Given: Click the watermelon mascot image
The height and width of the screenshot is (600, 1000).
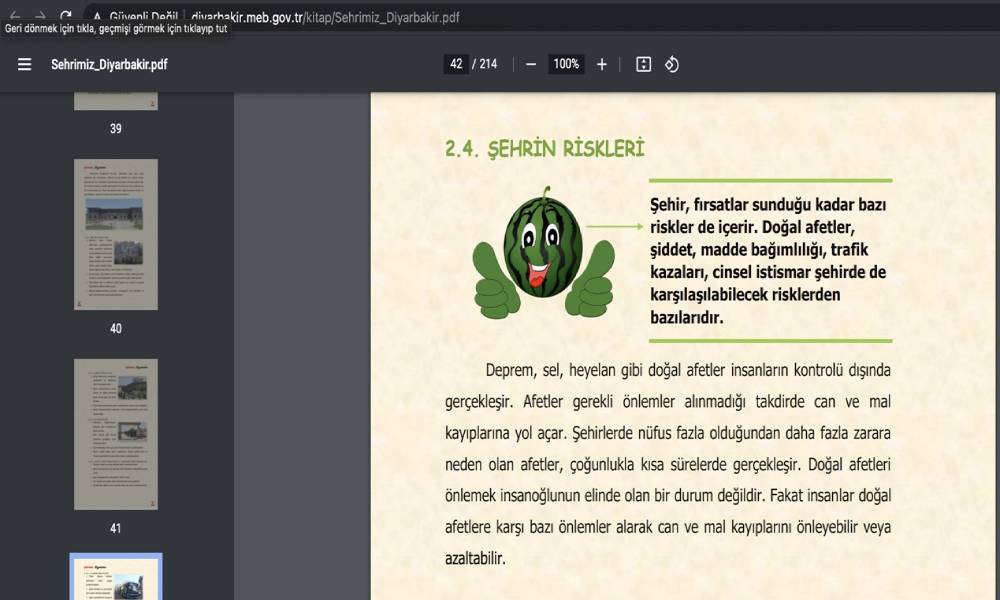Looking at the screenshot, I should click(x=543, y=253).
